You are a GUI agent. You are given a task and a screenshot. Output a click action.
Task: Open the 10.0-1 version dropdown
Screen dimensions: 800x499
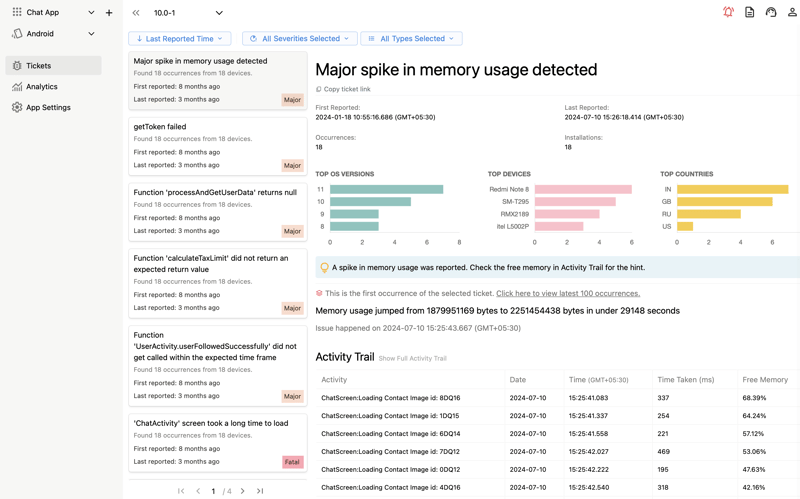tap(219, 13)
